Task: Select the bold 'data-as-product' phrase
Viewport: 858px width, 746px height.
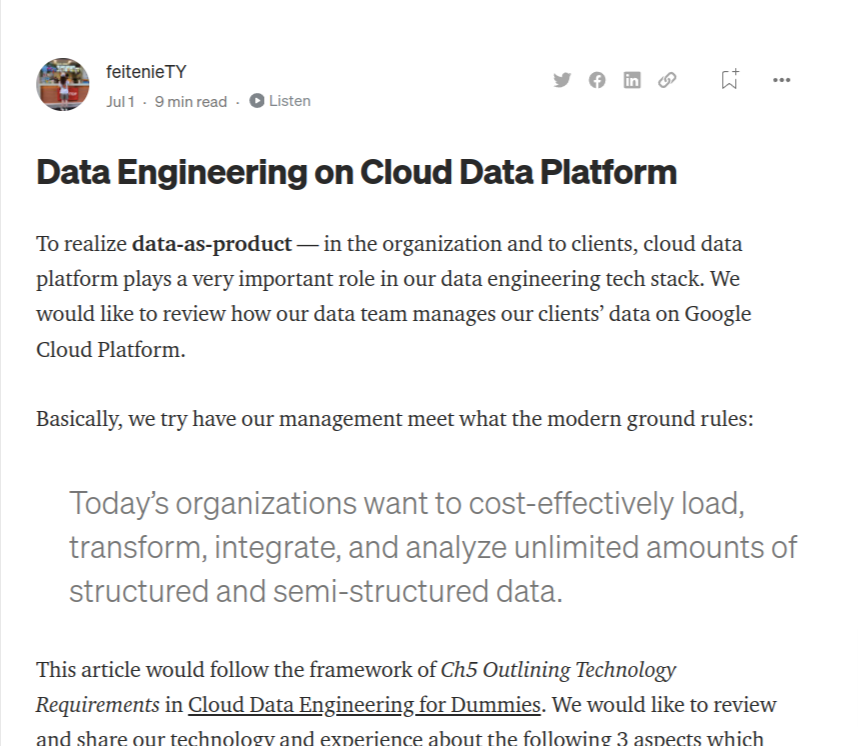Action: pos(212,244)
